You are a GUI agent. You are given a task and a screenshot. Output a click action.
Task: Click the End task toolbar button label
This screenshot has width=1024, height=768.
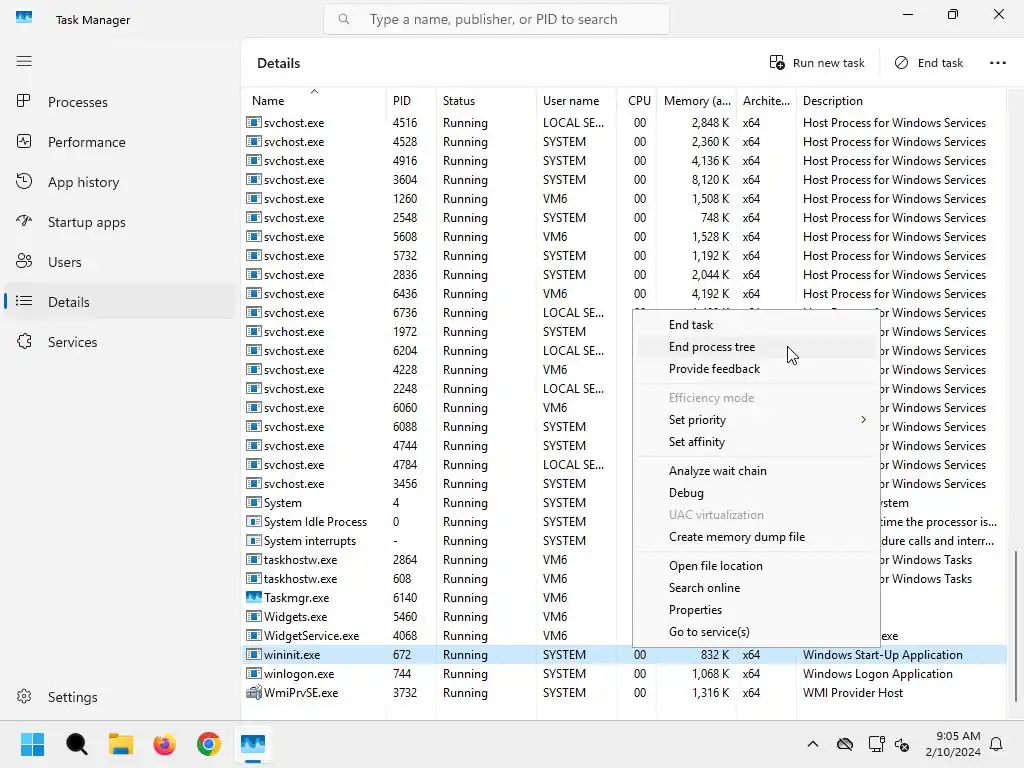pos(940,63)
